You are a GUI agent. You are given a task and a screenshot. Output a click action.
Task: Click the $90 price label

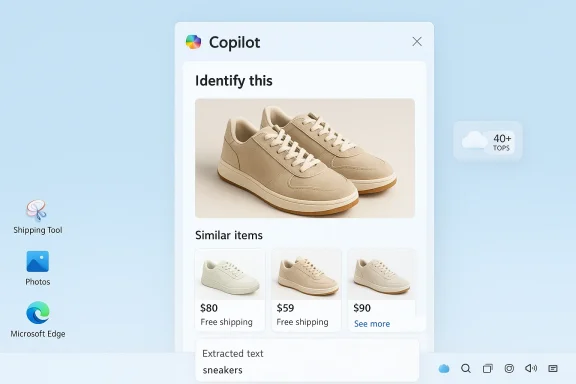(362, 308)
